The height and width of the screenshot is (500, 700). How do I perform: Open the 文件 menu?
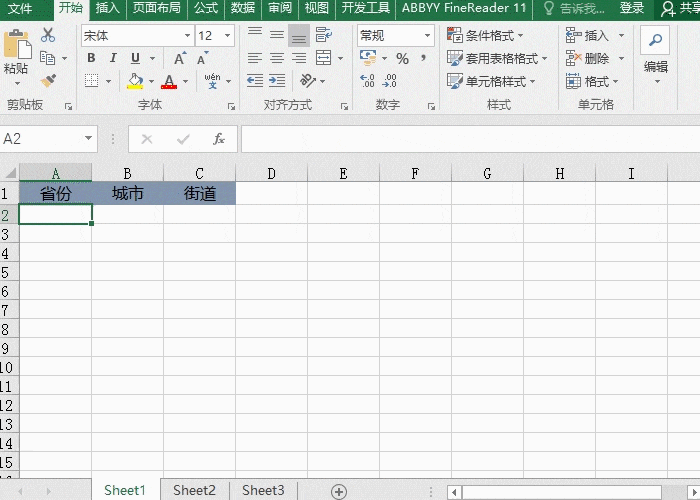[20, 8]
